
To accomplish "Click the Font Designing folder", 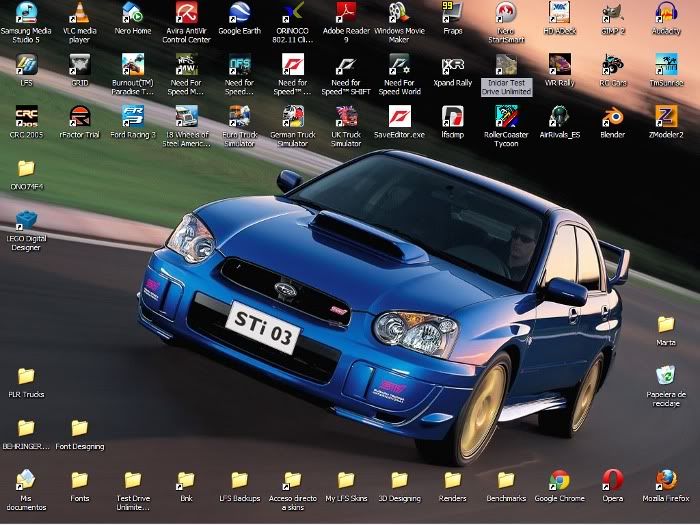I will [79, 429].
